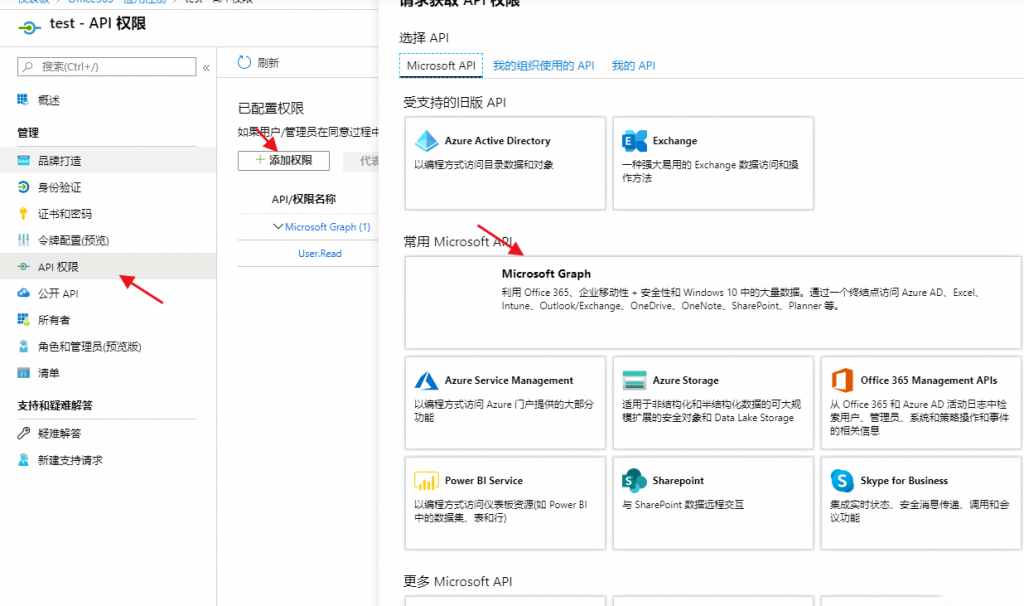Choose the Exchange API card title
The width and height of the screenshot is (1024, 606).
pos(675,140)
